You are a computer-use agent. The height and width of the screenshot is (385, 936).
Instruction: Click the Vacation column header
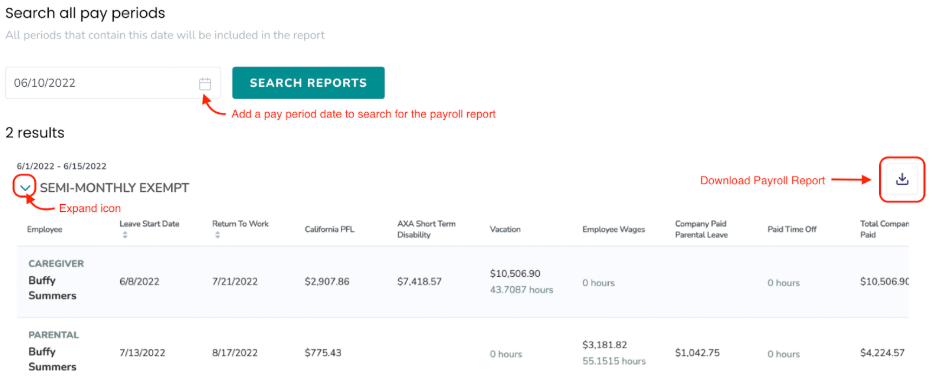(505, 229)
